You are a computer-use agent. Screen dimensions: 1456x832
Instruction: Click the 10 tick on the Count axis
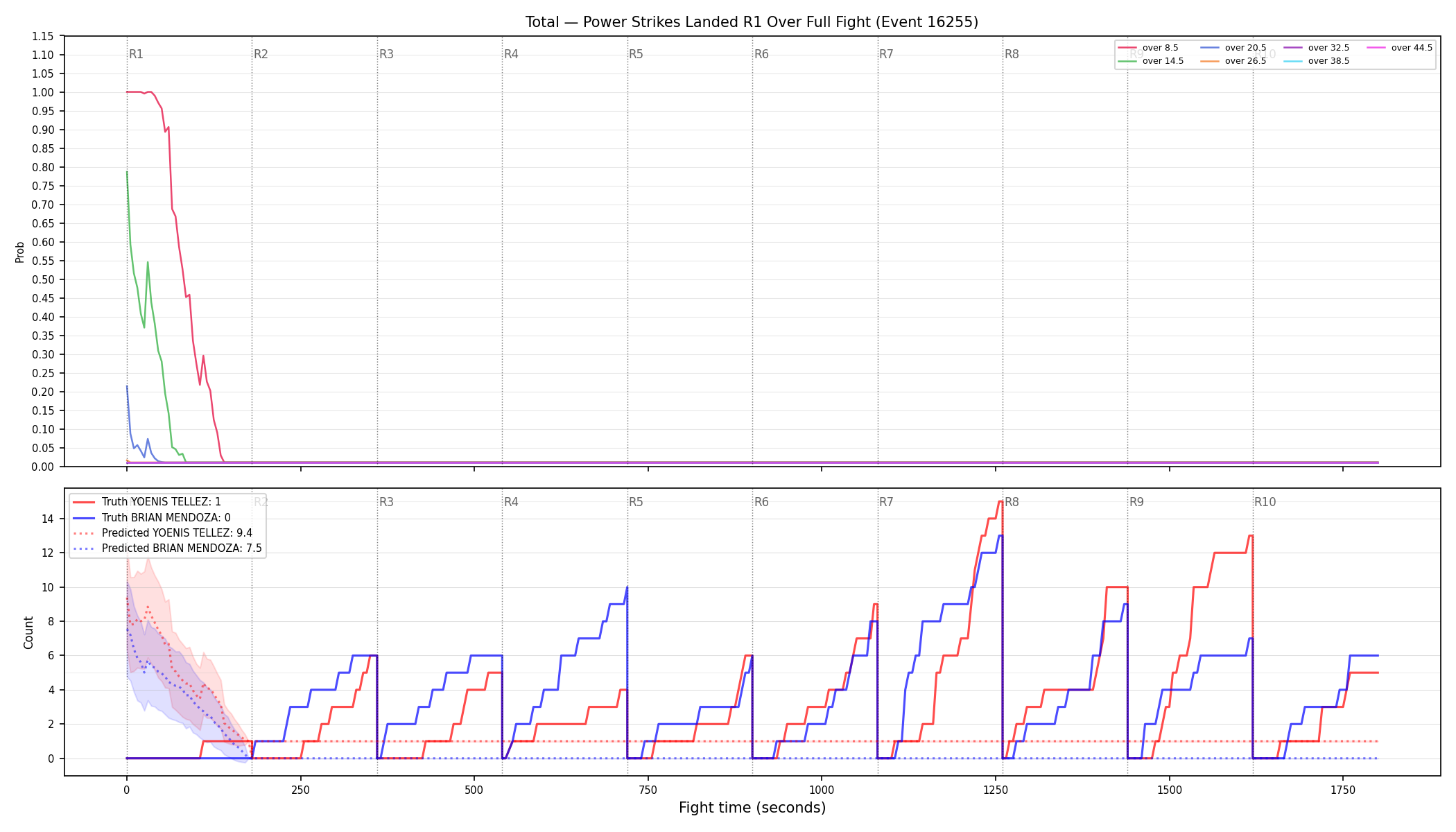(x=48, y=587)
